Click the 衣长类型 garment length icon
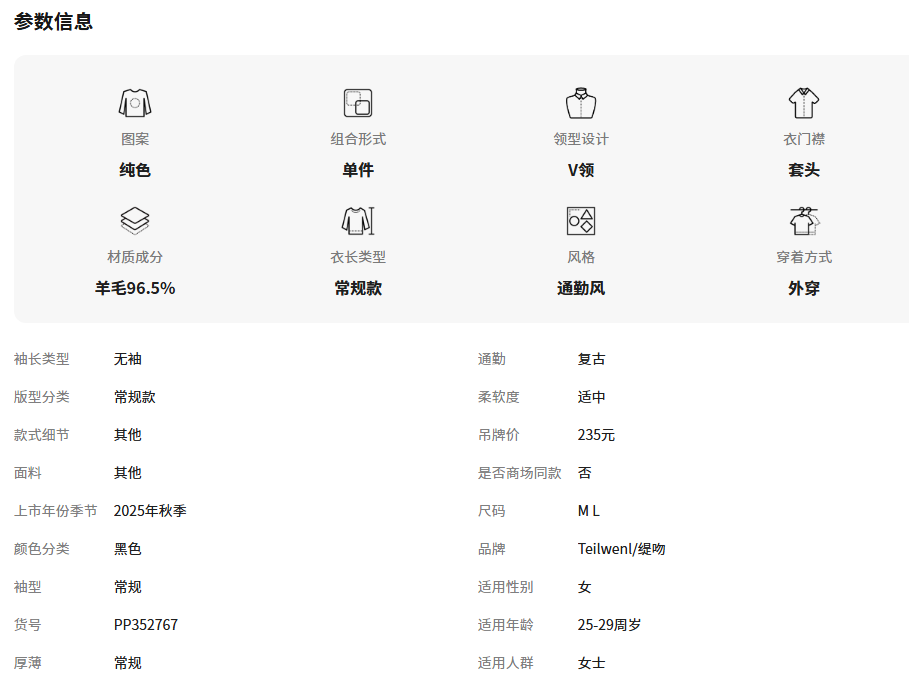The width and height of the screenshot is (909, 700). [x=358, y=221]
